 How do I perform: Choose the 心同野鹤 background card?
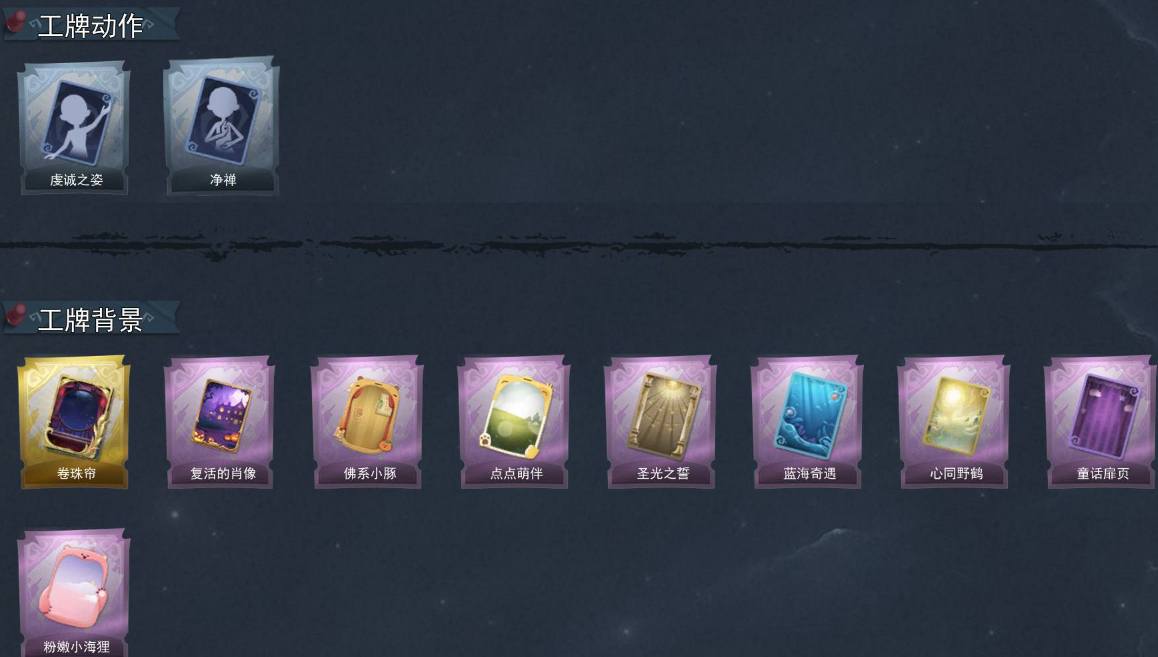pos(954,422)
